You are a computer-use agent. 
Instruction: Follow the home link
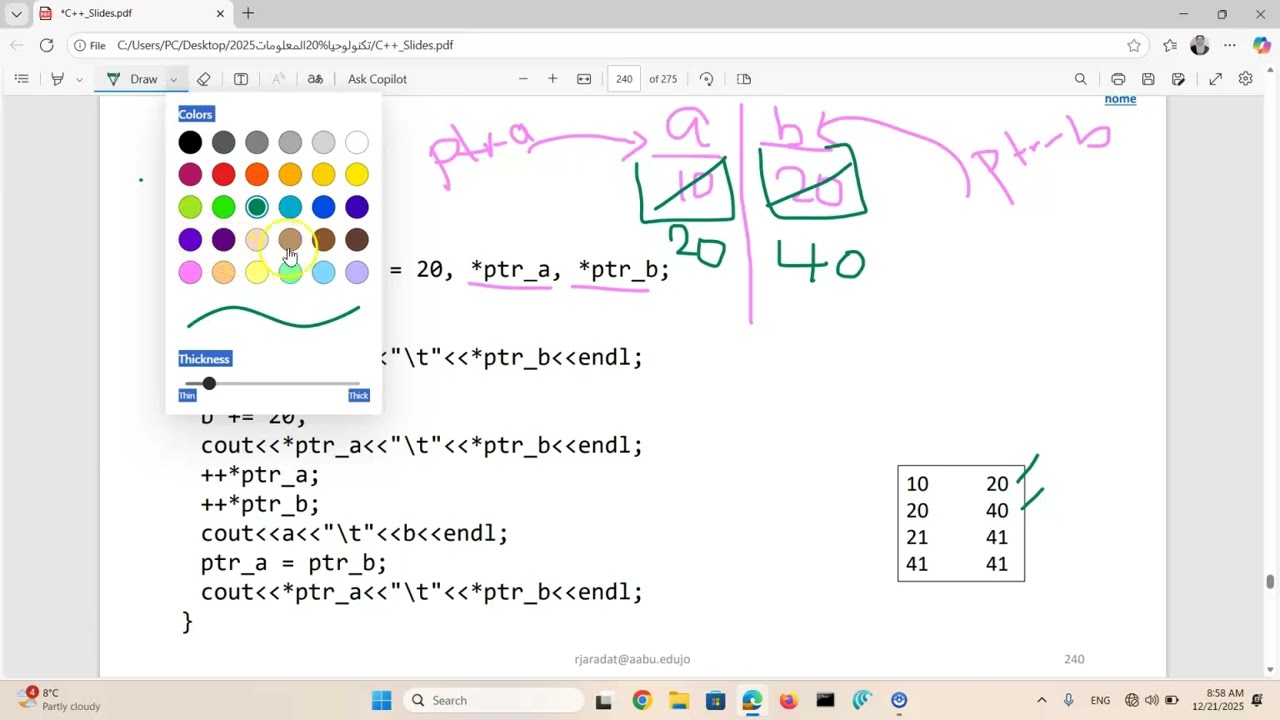[x=1120, y=99]
